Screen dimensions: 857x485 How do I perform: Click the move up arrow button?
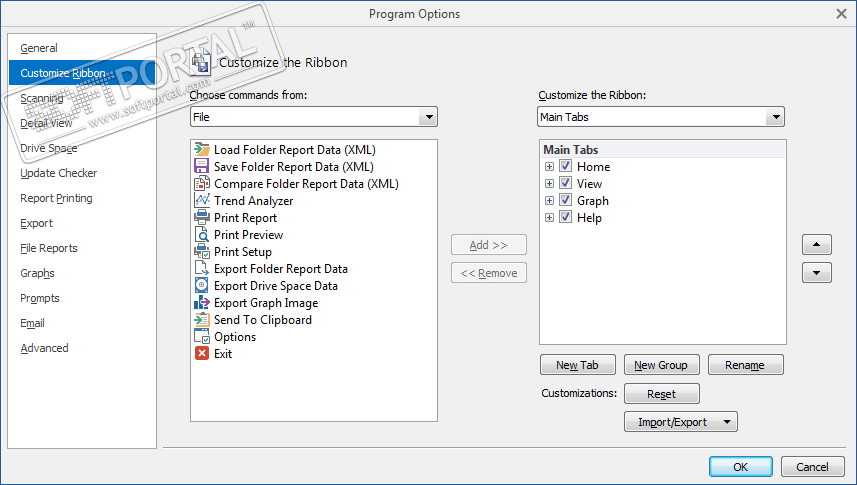point(817,244)
